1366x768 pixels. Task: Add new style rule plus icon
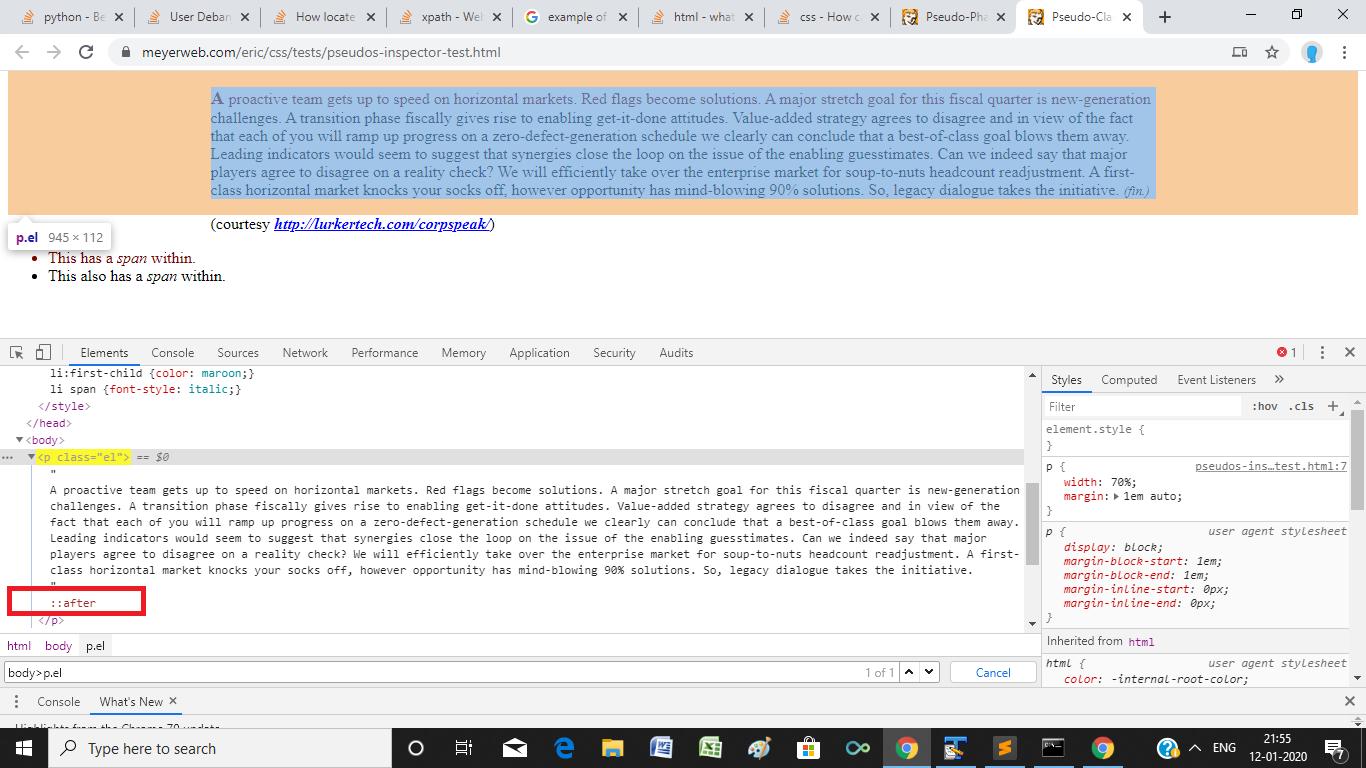pos(1333,406)
